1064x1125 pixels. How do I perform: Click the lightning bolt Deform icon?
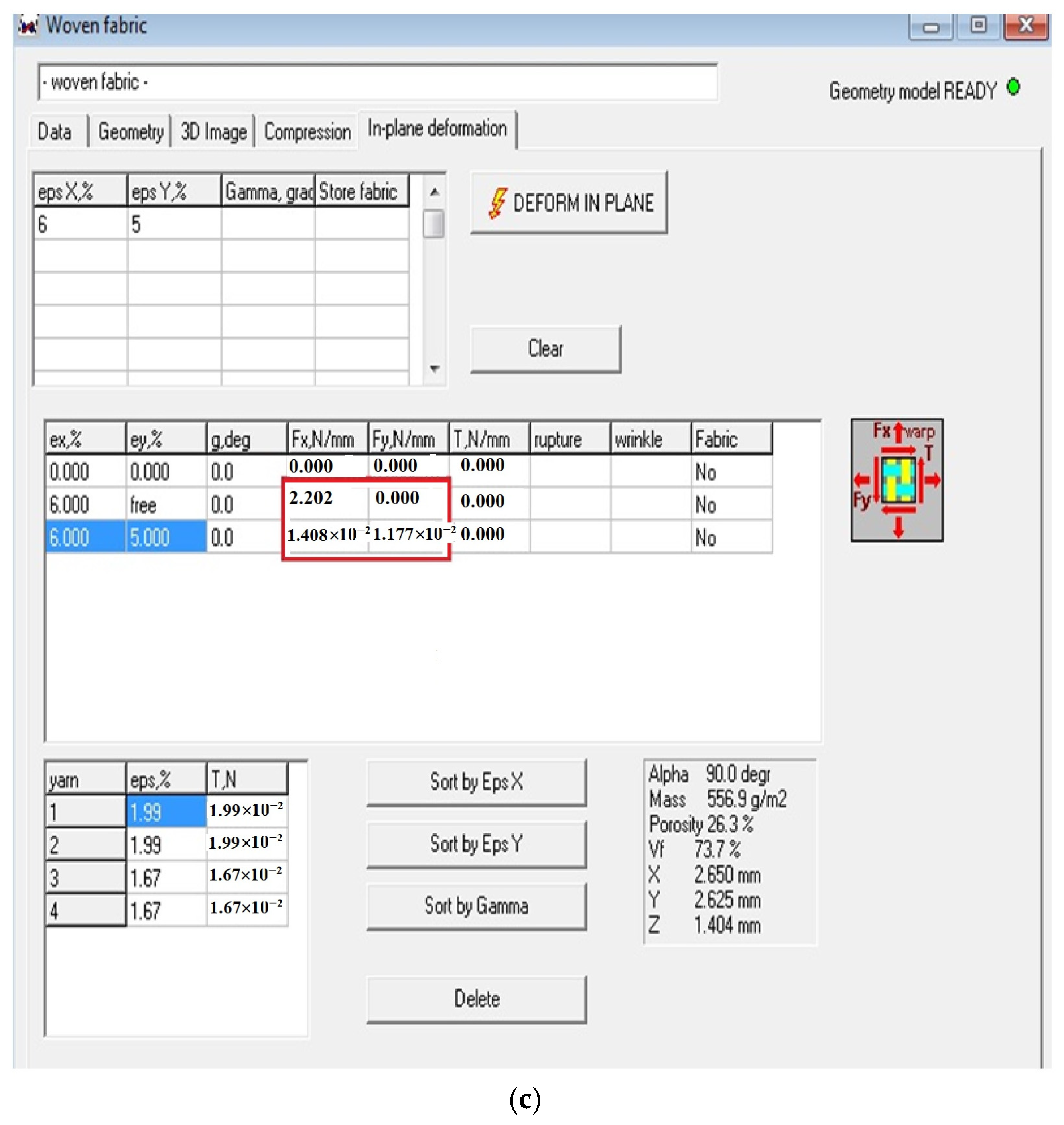pos(497,203)
